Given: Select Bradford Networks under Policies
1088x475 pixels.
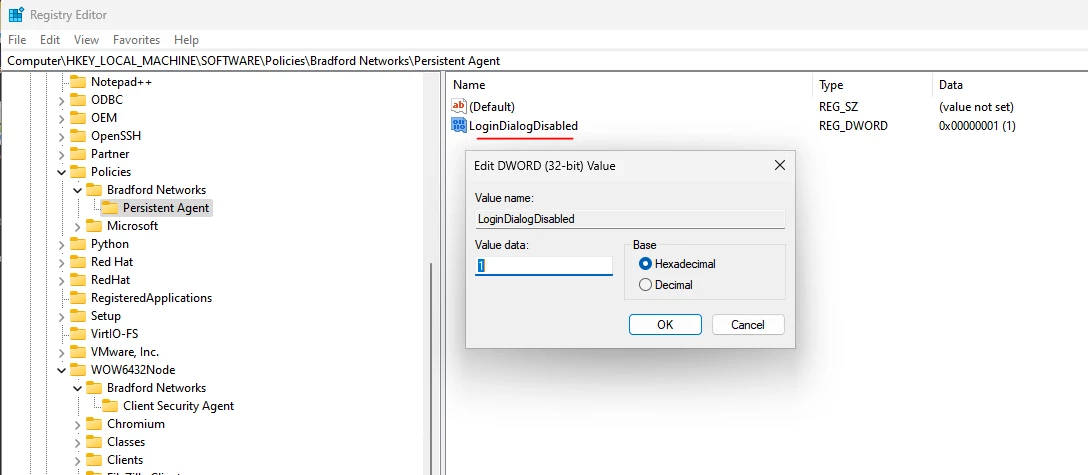Looking at the screenshot, I should coord(156,189).
